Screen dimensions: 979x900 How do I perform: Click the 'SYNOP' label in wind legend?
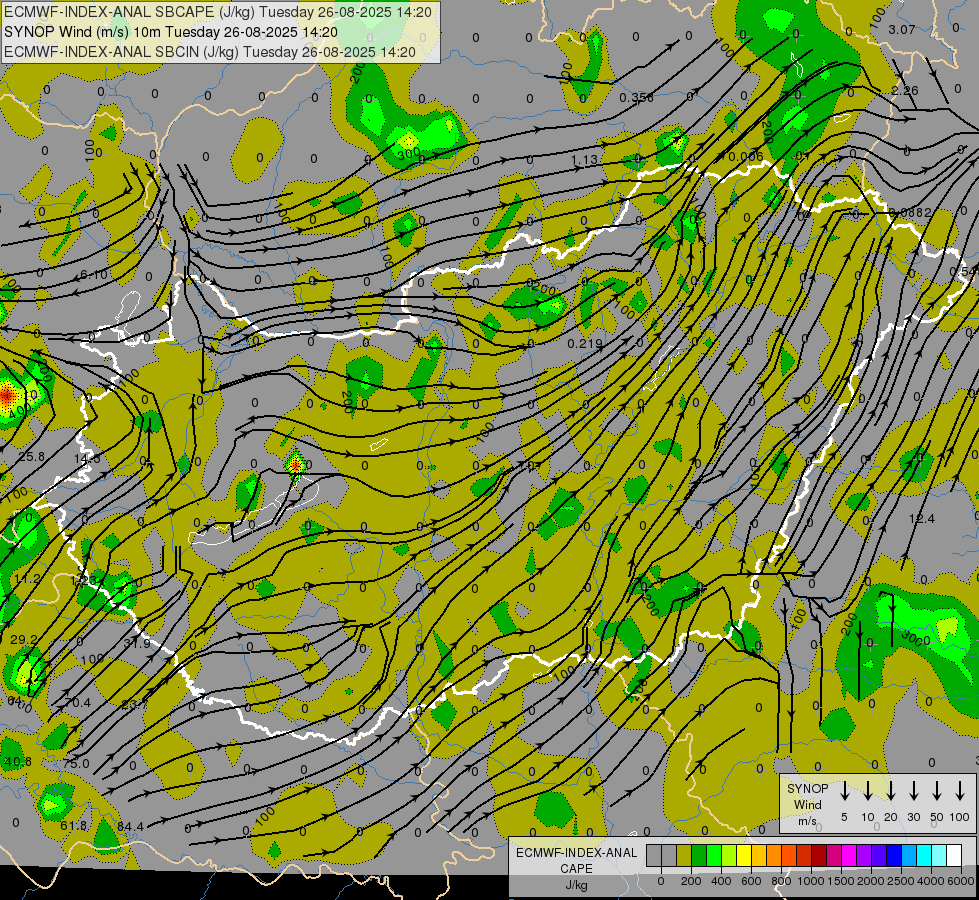807,788
